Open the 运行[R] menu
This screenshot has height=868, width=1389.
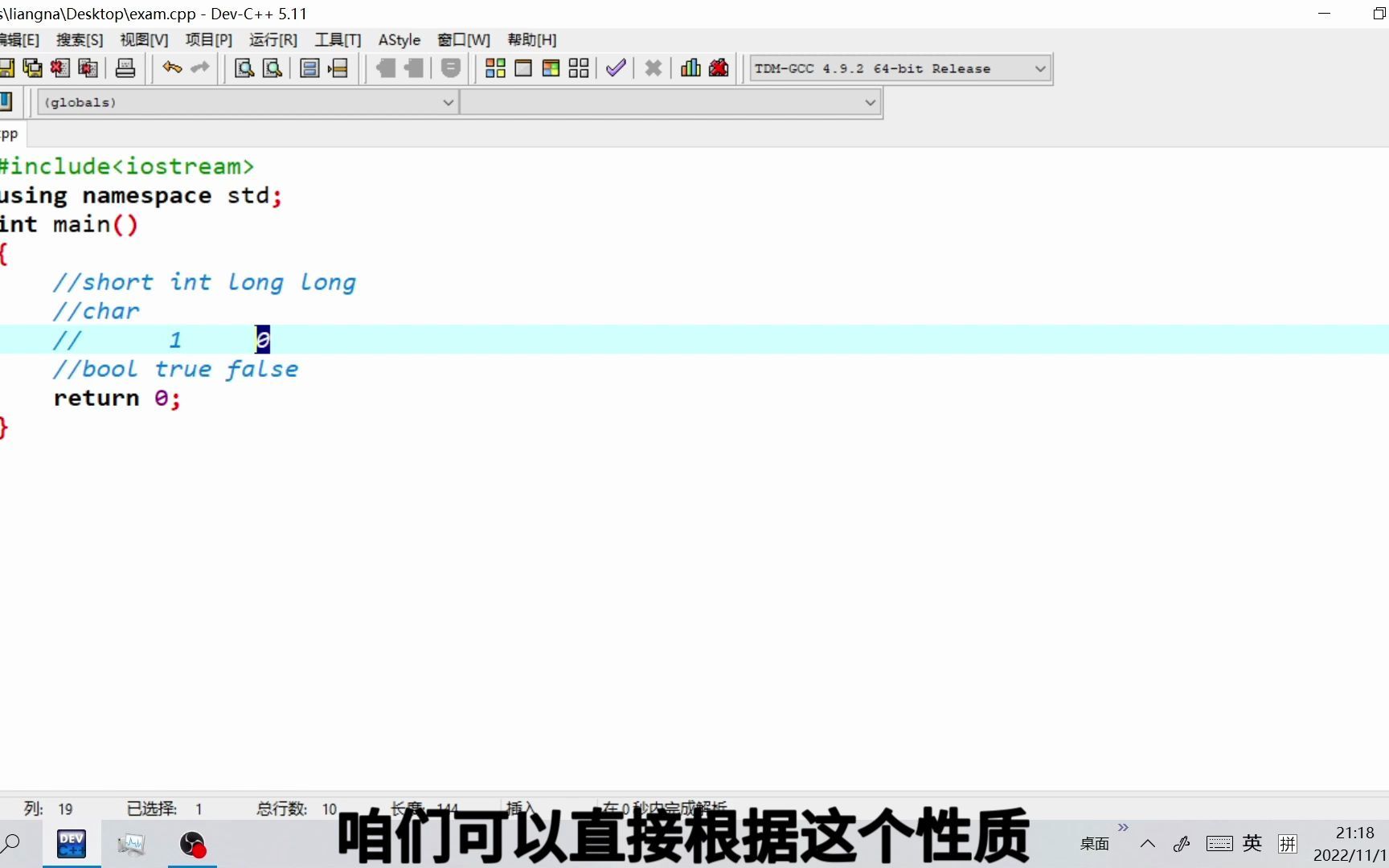273,40
